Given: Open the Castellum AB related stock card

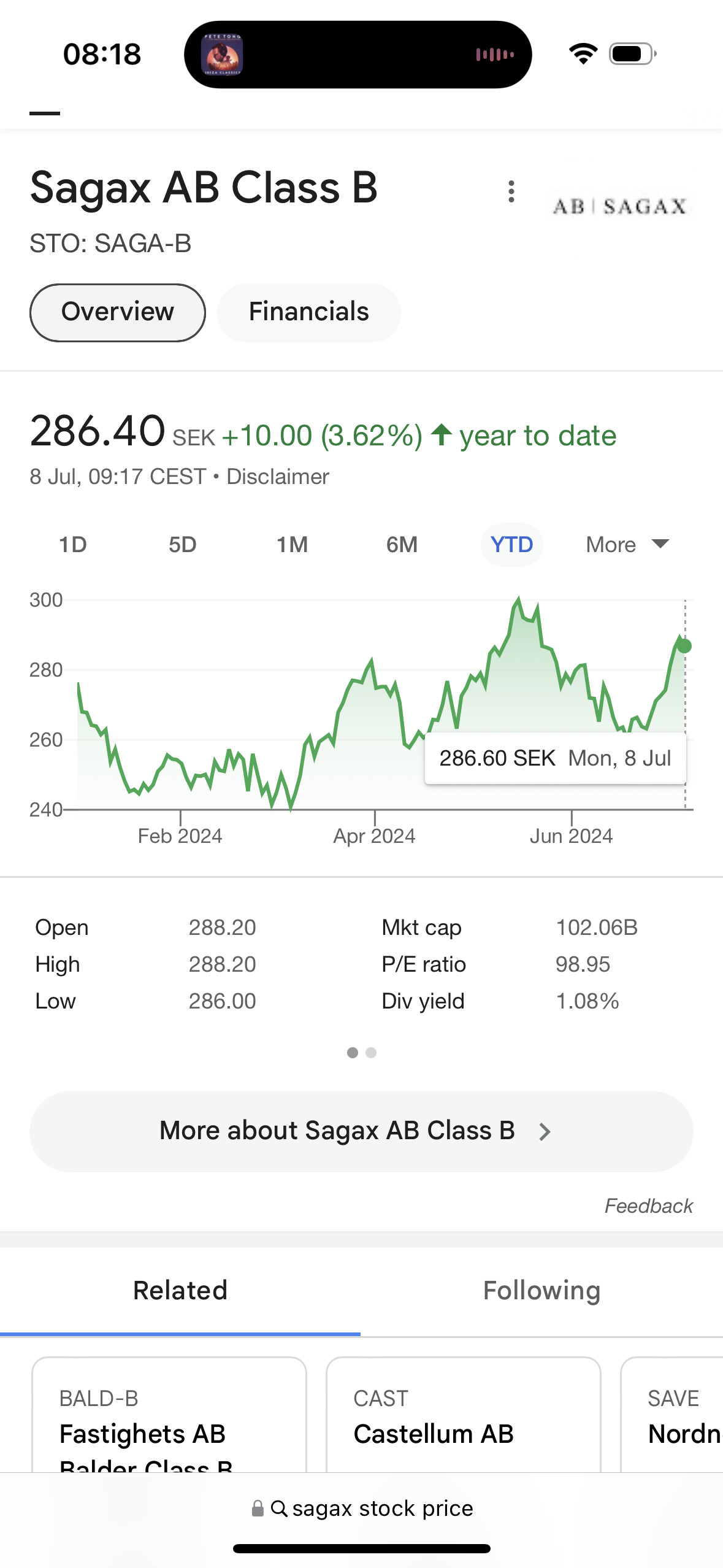Looking at the screenshot, I should pos(463,1417).
